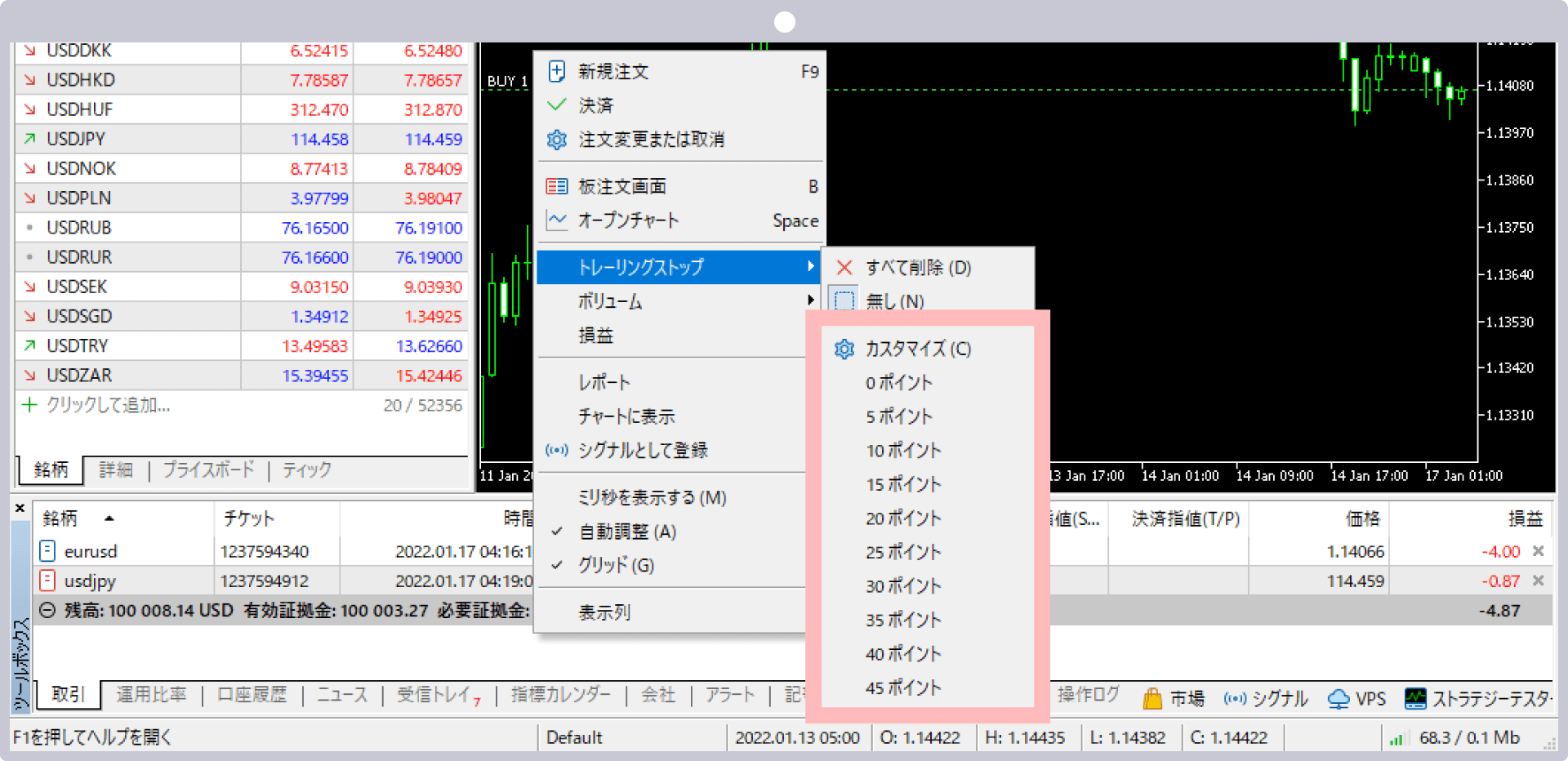
Task: Open レポート menu entry
Action: coord(604,382)
